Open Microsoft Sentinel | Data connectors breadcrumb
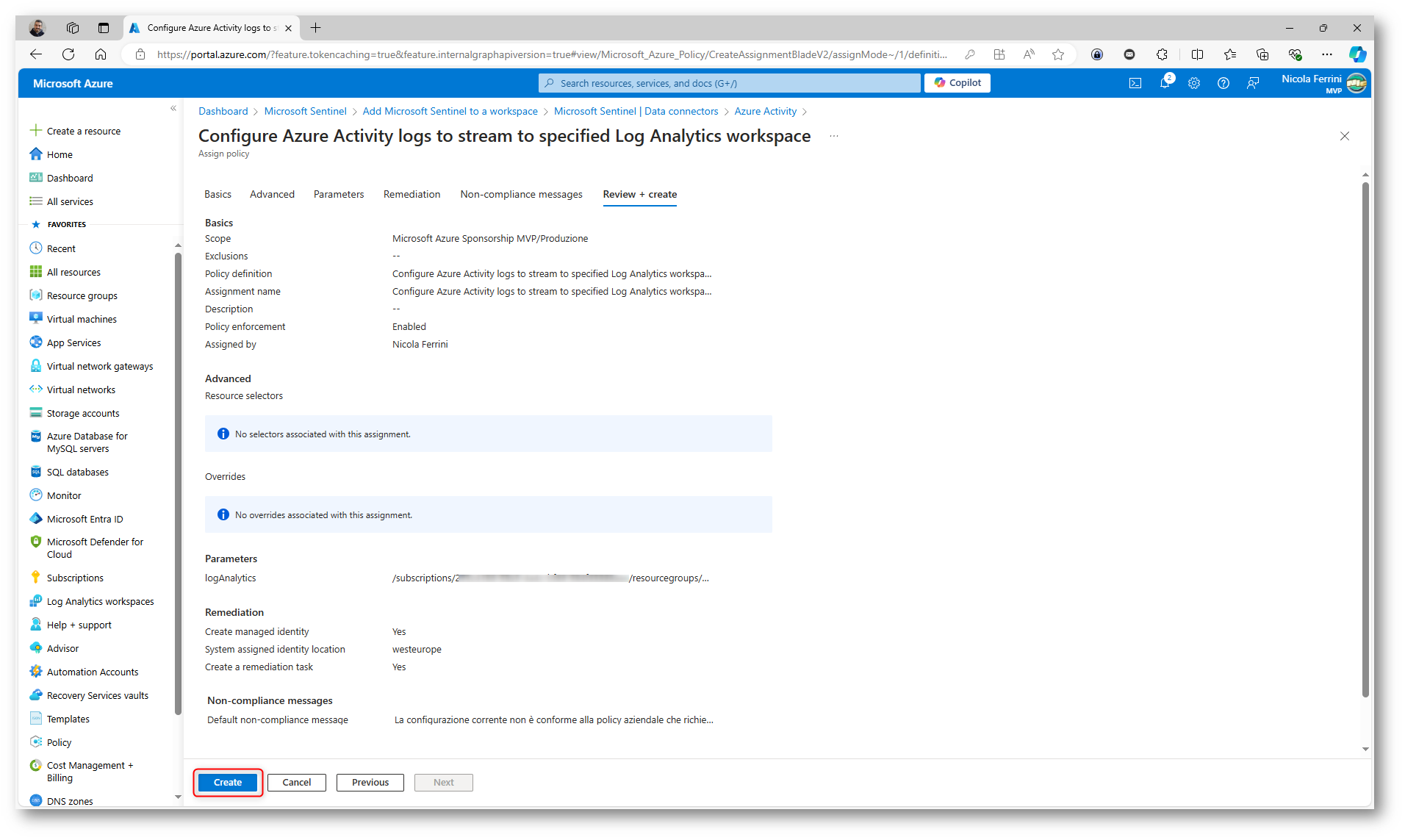Screen dimensions: 1405x840 click(636, 111)
